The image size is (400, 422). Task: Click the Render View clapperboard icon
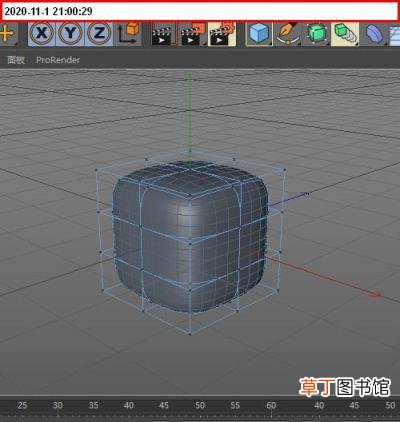click(162, 34)
